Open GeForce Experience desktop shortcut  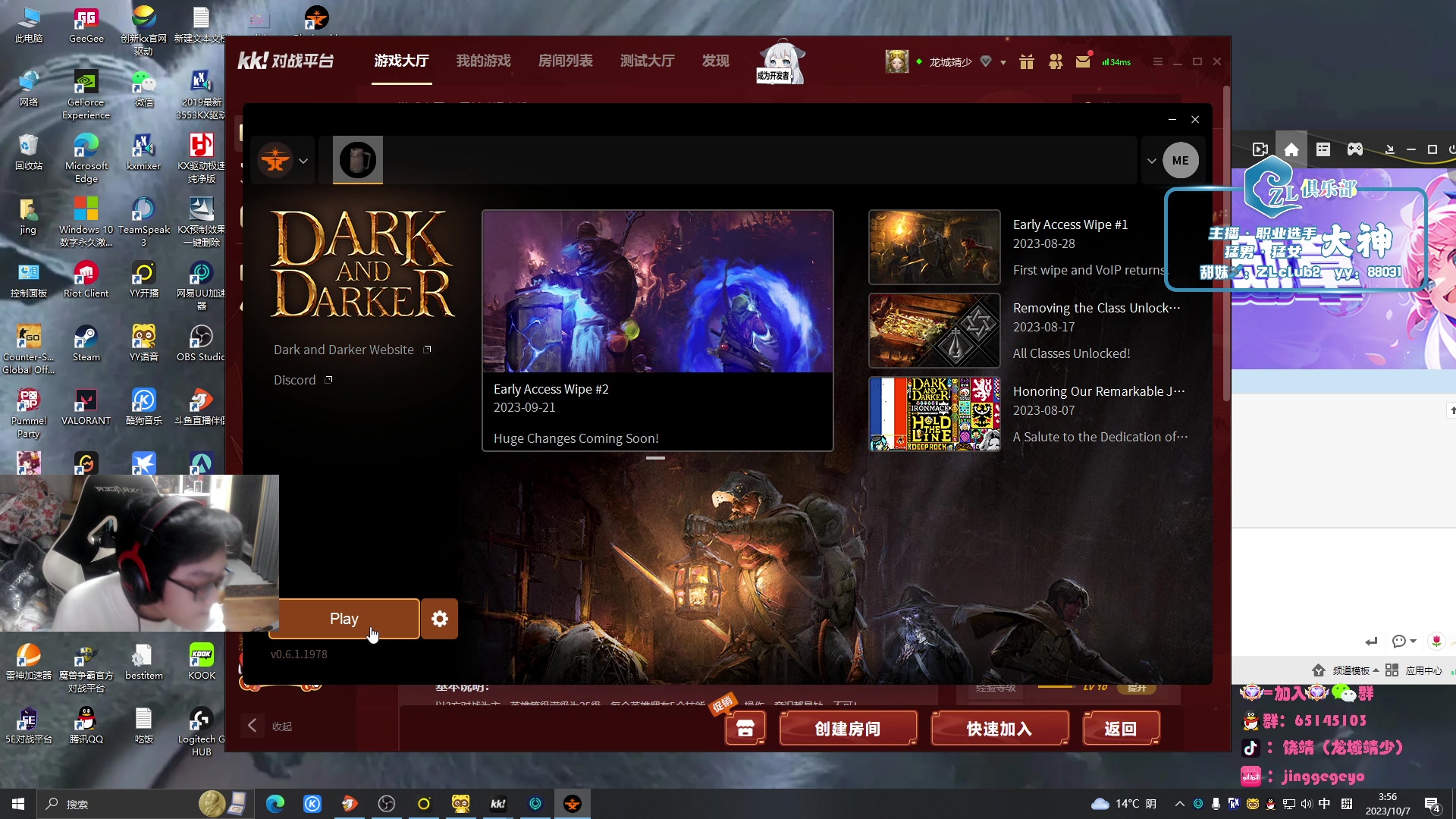pyautogui.click(x=86, y=95)
